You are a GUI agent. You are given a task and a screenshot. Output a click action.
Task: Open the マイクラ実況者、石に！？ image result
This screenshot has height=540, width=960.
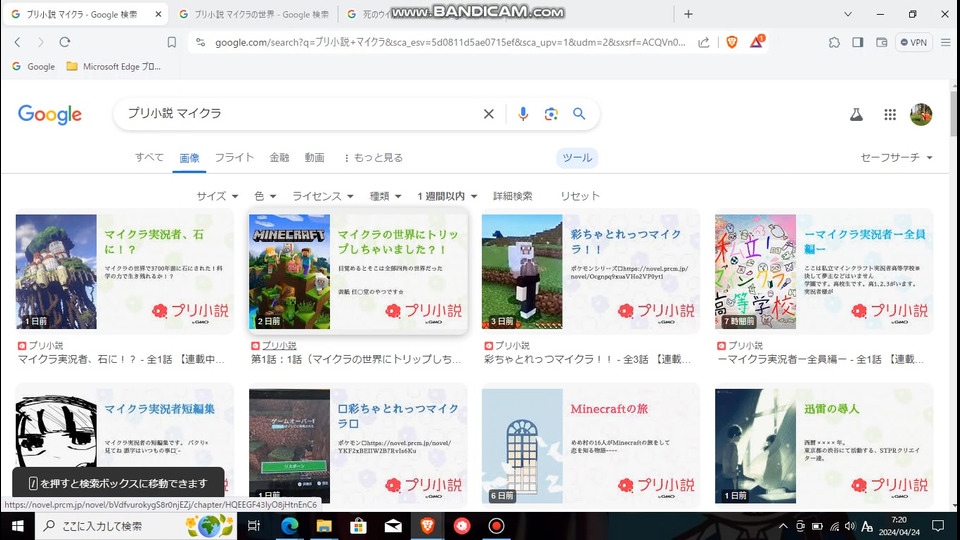(124, 271)
